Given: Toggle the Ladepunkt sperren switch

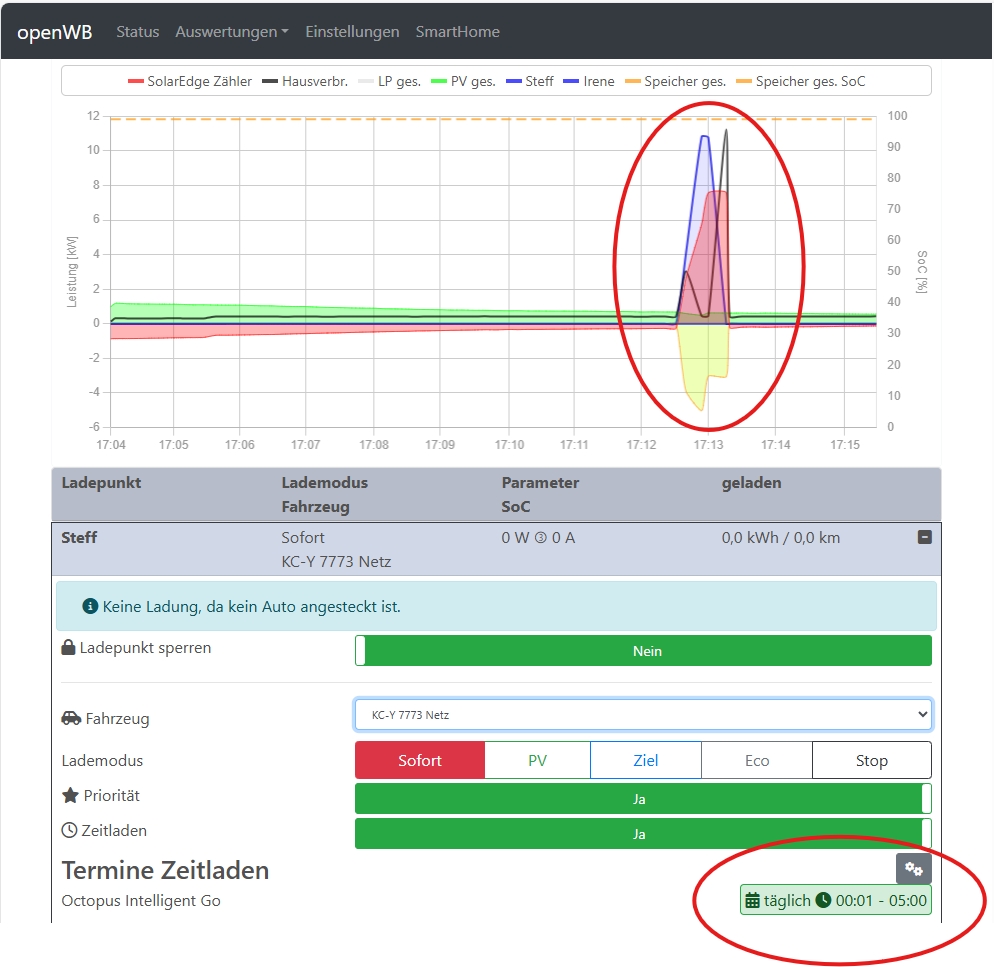Looking at the screenshot, I should tap(643, 651).
